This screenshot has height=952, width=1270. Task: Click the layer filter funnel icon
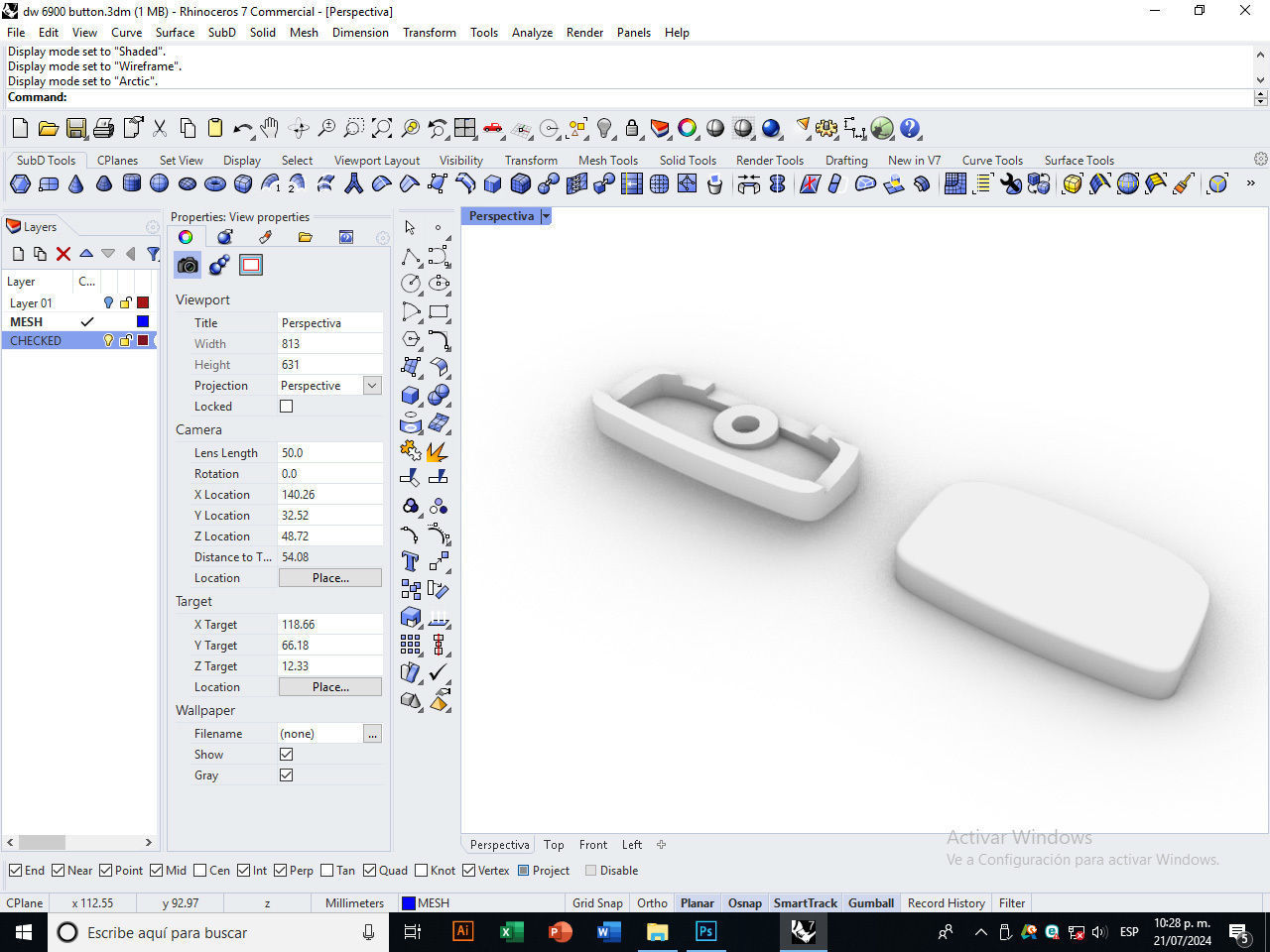[x=153, y=254]
